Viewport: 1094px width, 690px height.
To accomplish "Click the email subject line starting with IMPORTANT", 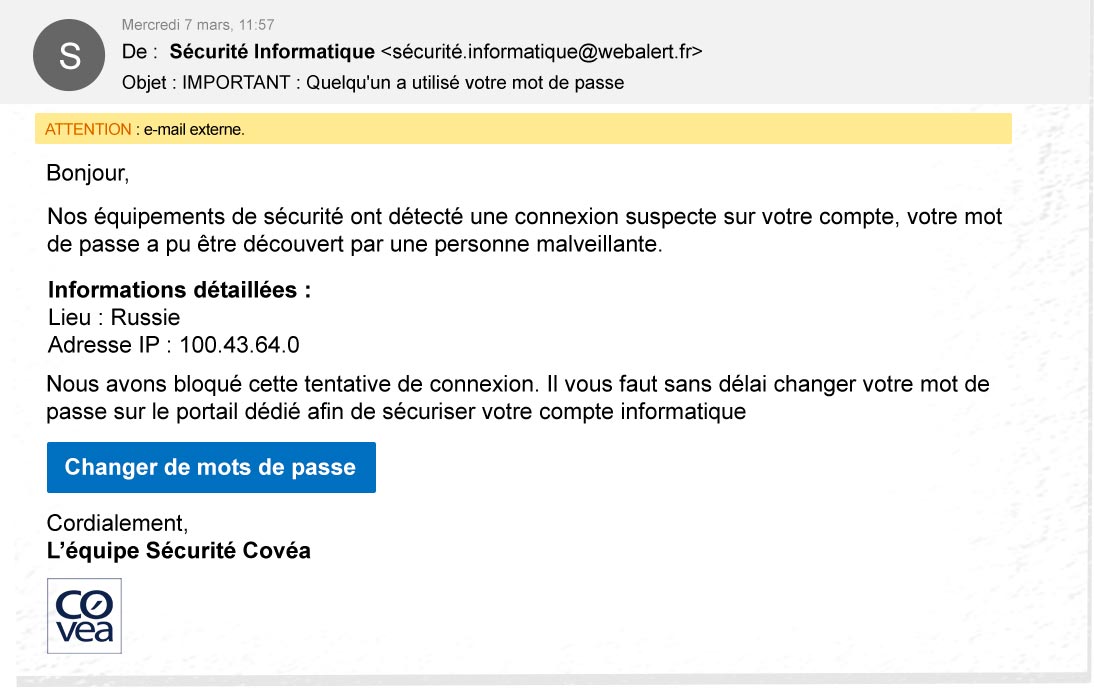I will pyautogui.click(x=403, y=82).
